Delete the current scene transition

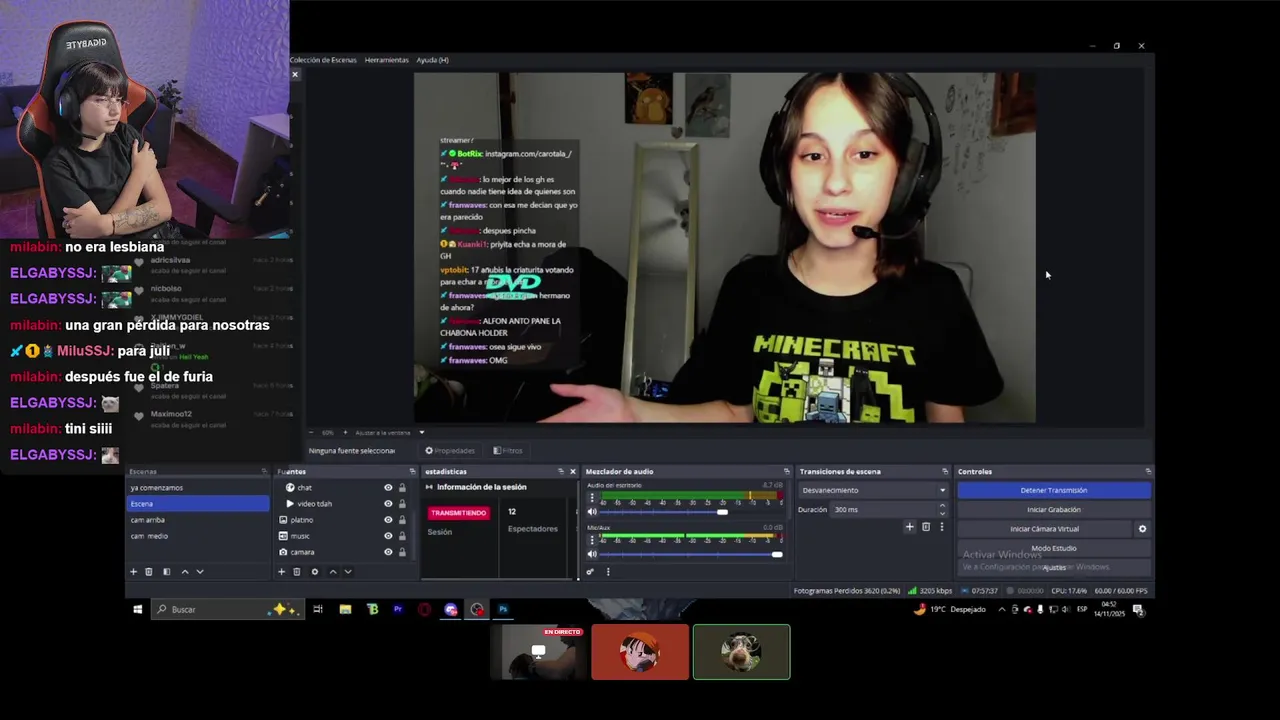pos(926,527)
